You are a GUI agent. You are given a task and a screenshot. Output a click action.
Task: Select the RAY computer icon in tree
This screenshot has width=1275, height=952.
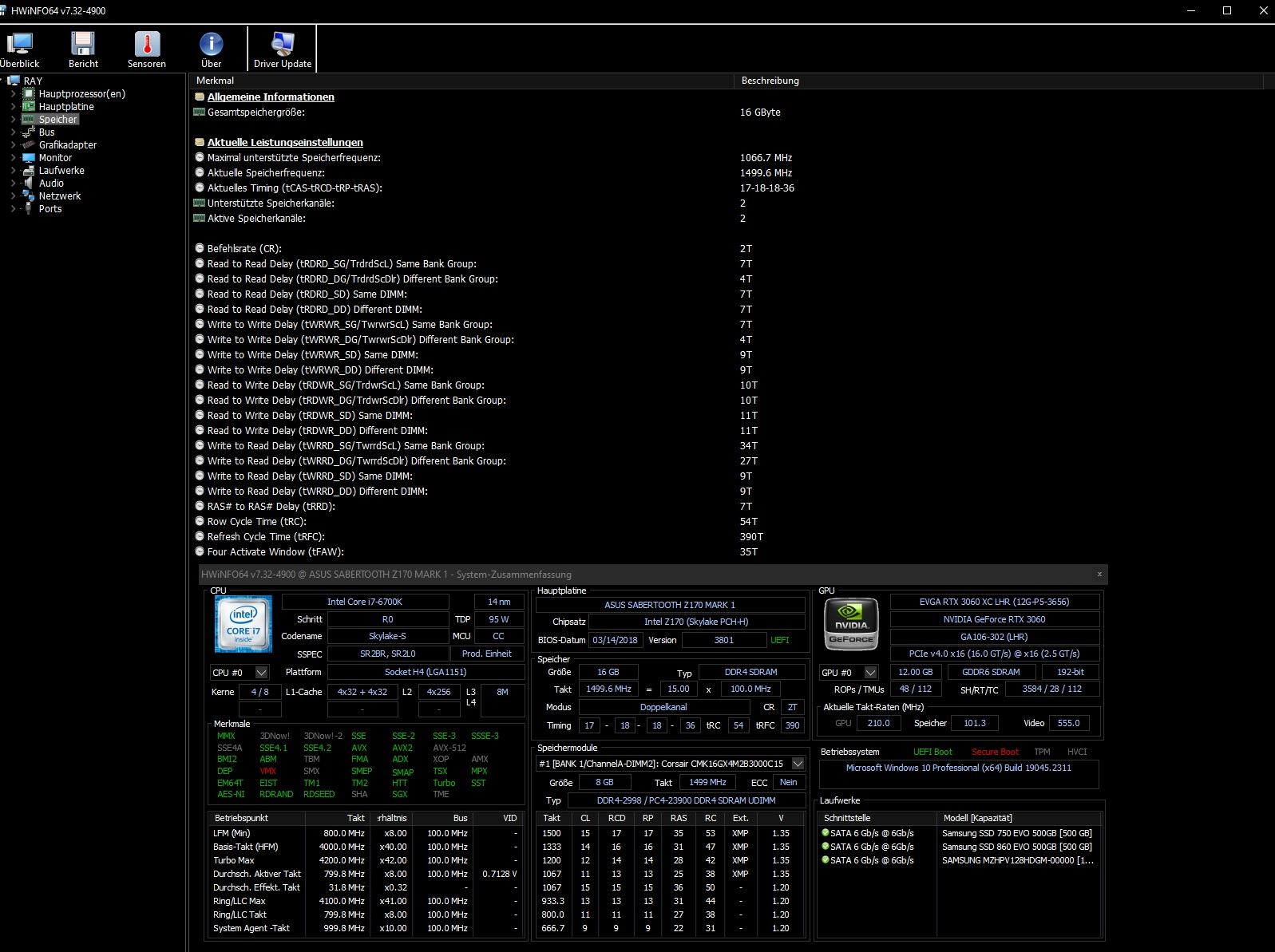coord(14,81)
